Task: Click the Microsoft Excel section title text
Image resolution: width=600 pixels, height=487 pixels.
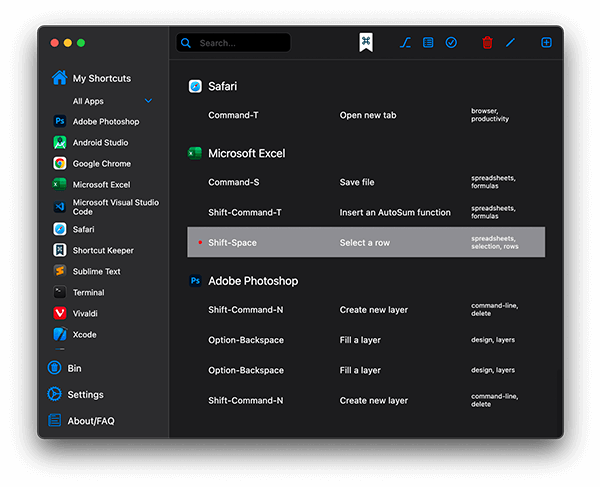Action: (246, 153)
